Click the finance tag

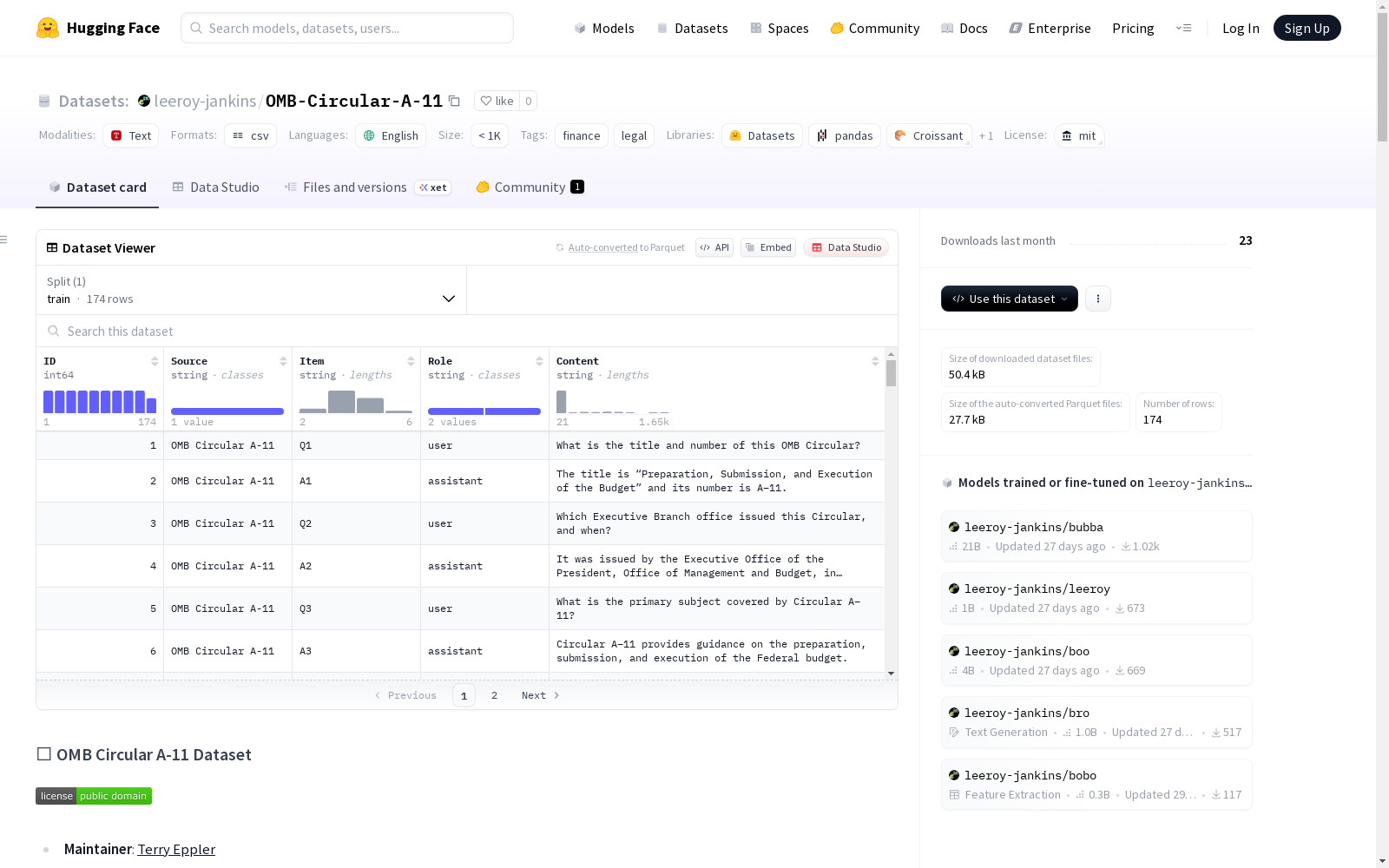[x=582, y=135]
